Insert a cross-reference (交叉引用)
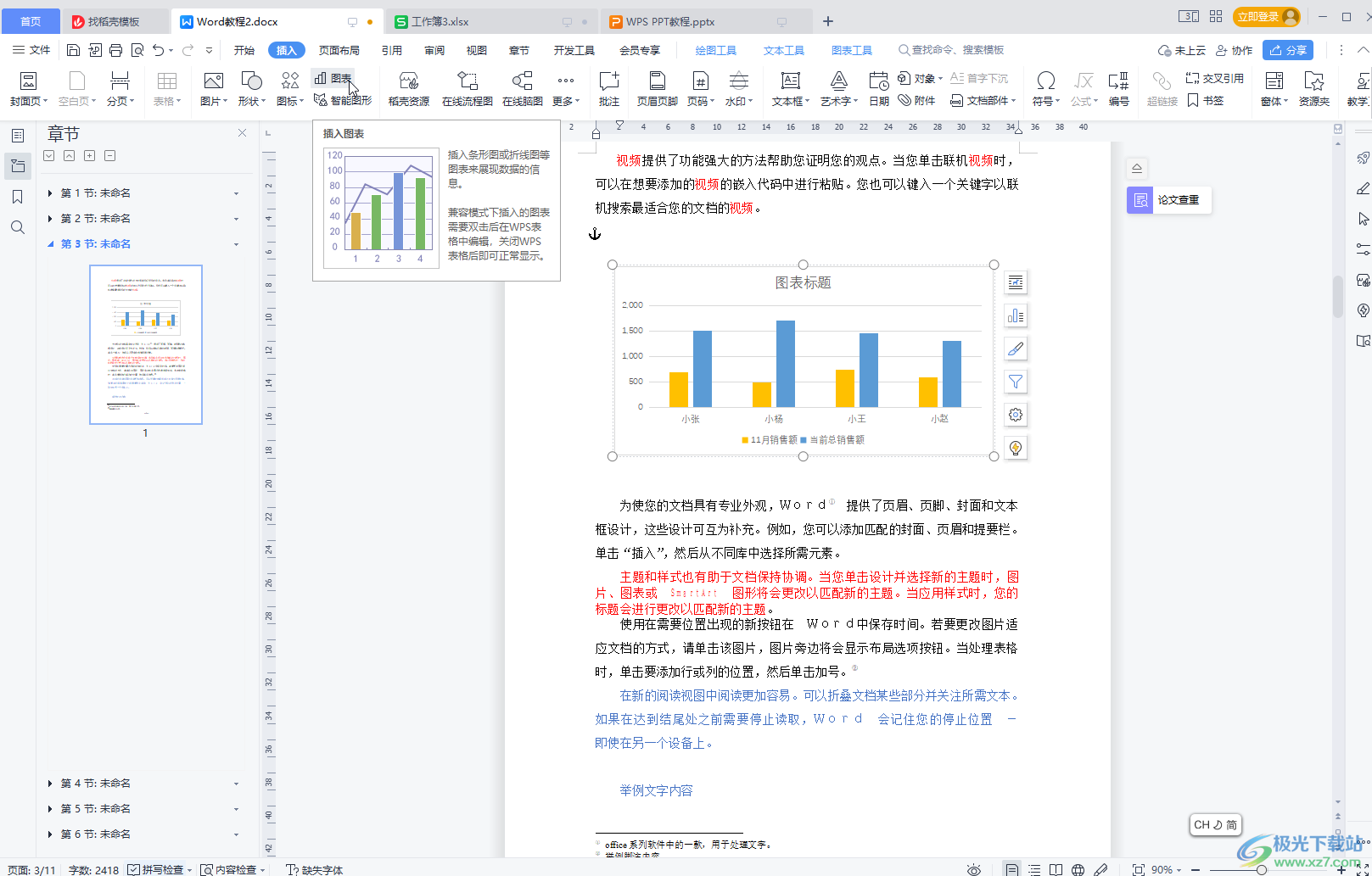1372x876 pixels. (x=1215, y=78)
